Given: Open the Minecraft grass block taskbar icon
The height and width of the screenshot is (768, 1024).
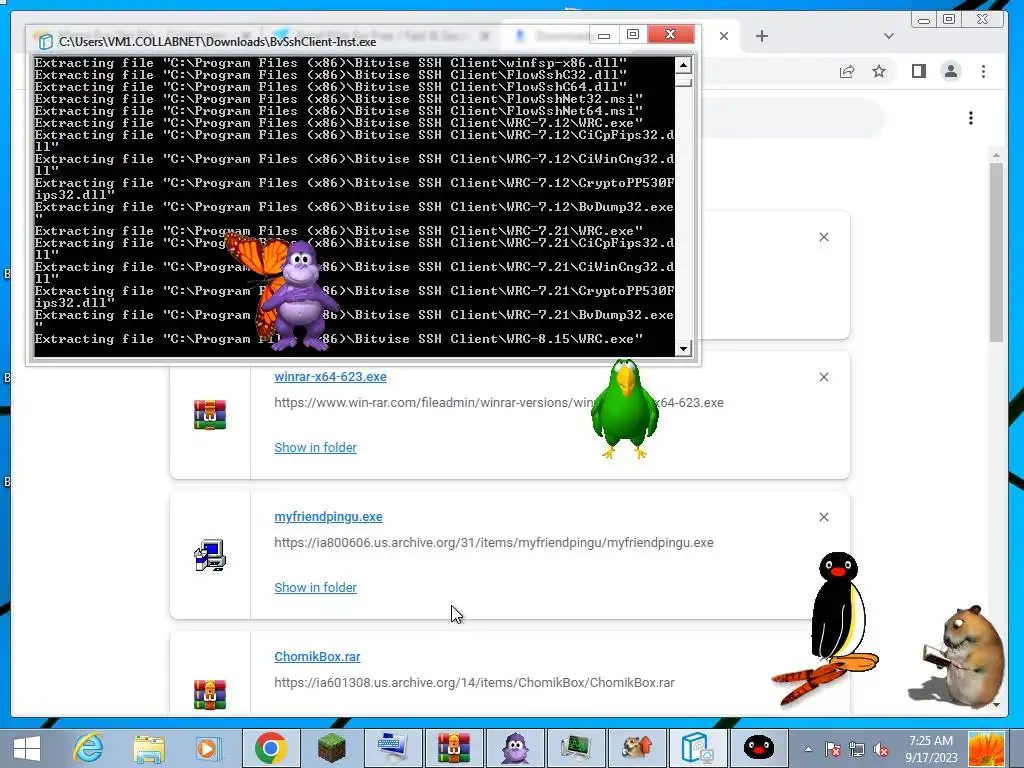Looking at the screenshot, I should pos(332,747).
